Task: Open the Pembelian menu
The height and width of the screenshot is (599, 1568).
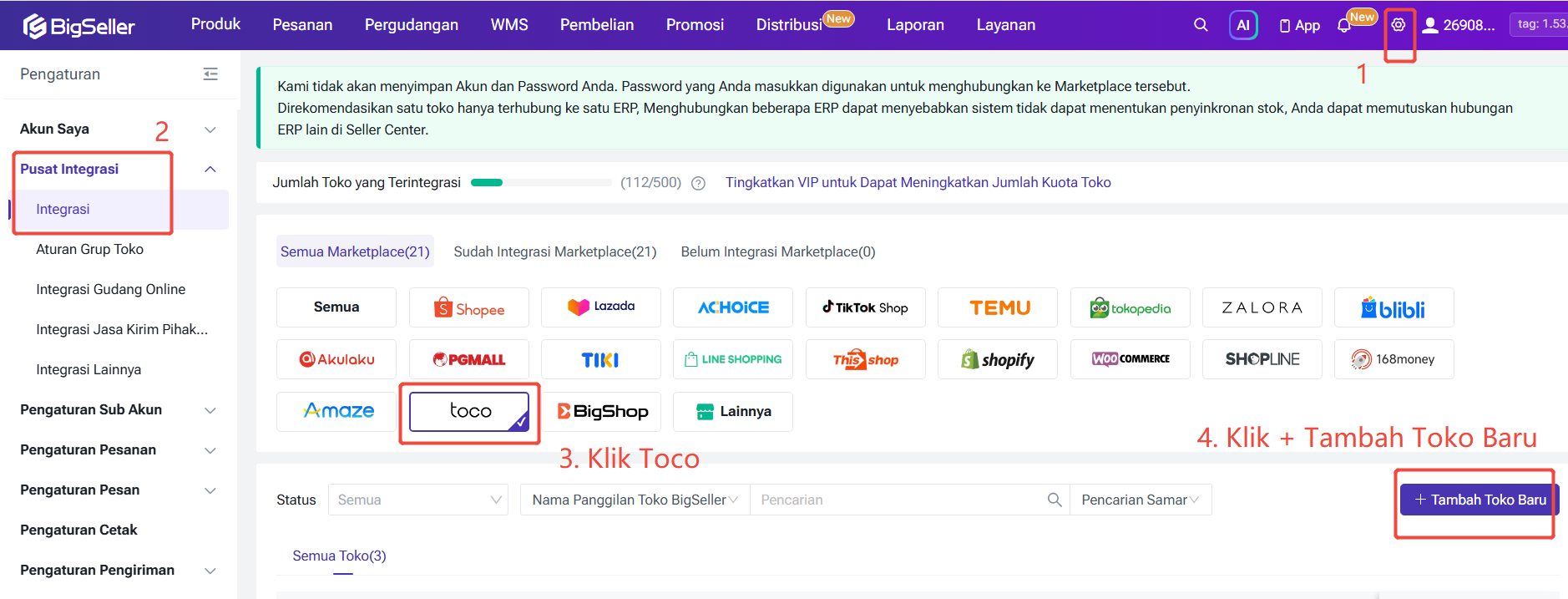Action: point(597,25)
